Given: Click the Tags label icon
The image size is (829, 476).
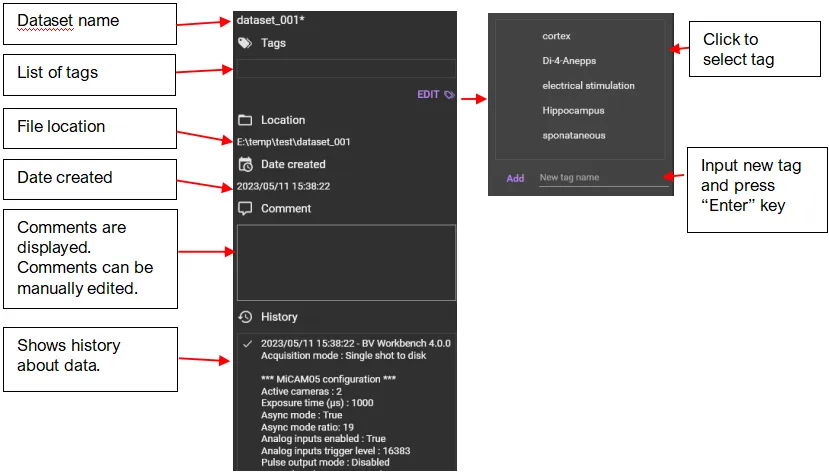Looking at the screenshot, I should [245, 43].
